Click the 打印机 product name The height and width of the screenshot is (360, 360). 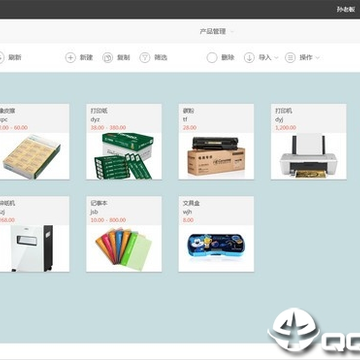coord(284,111)
